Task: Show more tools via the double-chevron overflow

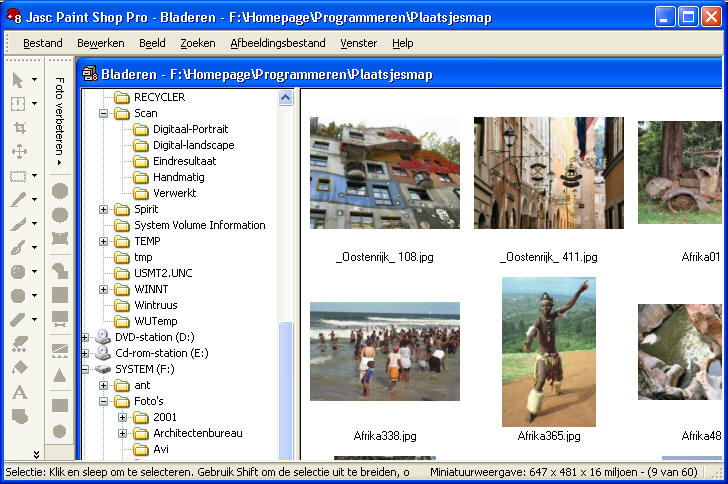Action: pyautogui.click(x=36, y=454)
